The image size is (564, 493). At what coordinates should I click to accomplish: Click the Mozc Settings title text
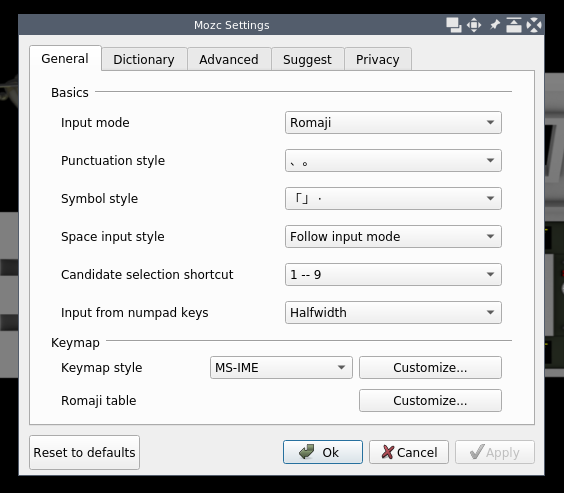(232, 25)
